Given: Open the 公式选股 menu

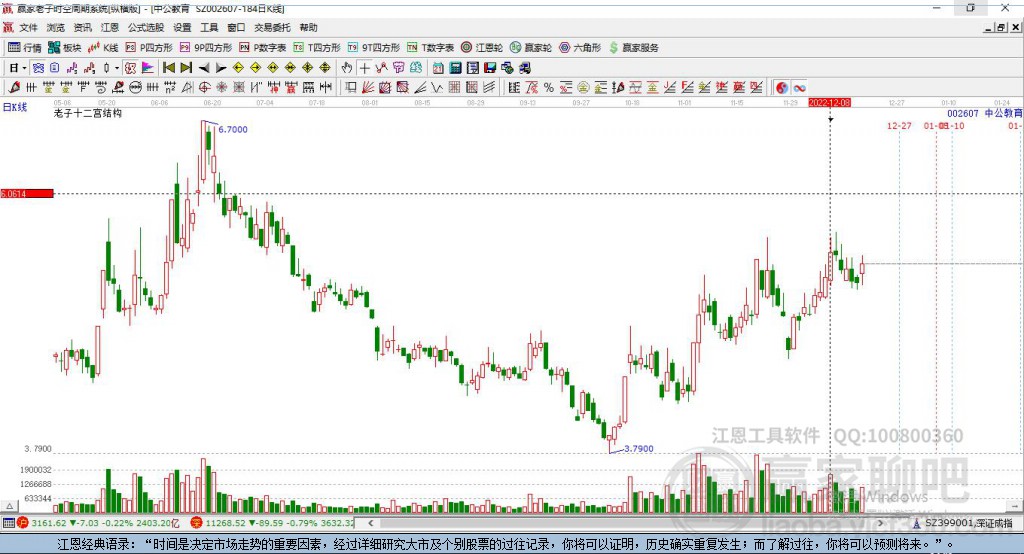Looking at the screenshot, I should pyautogui.click(x=146, y=27).
